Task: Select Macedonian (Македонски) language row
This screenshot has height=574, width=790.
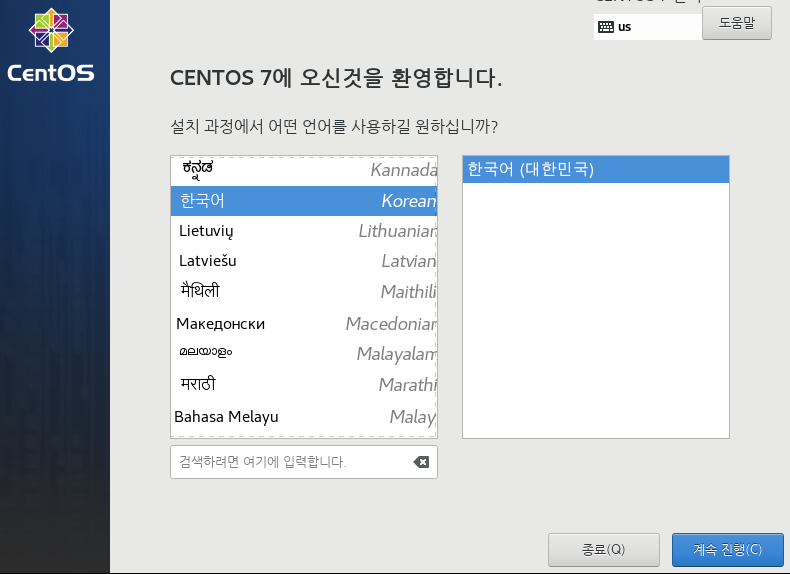Action: (x=304, y=324)
